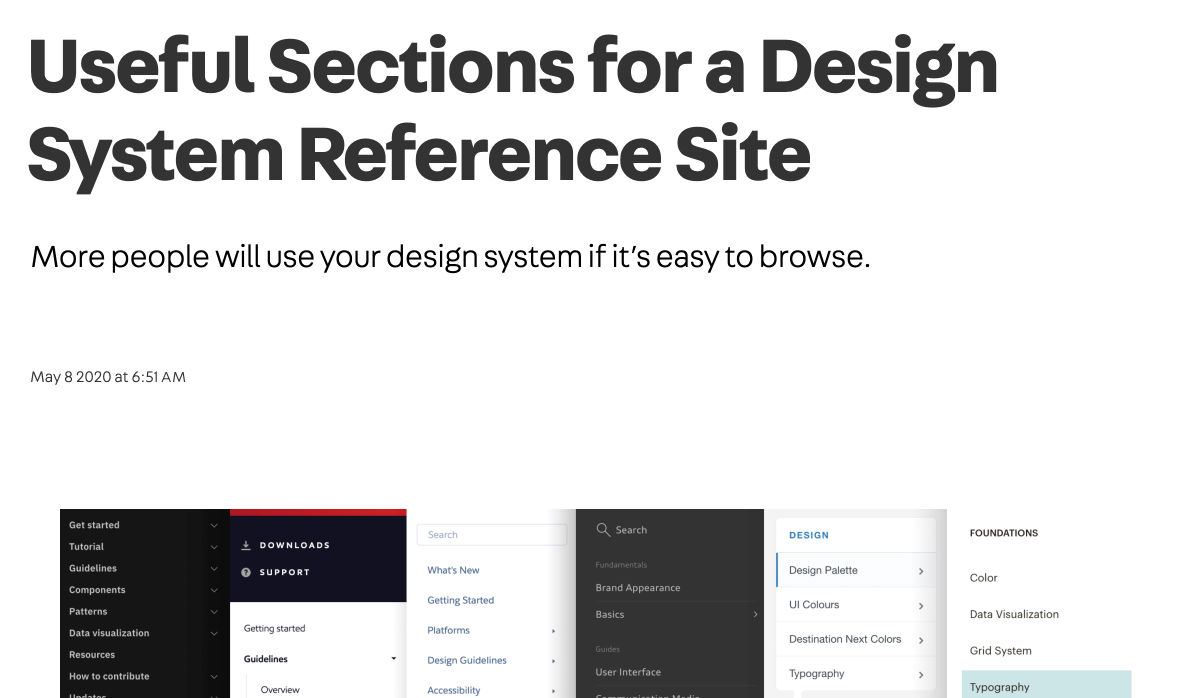Collapse the bold Guidelines dropdown arrow in white panel

[394, 659]
